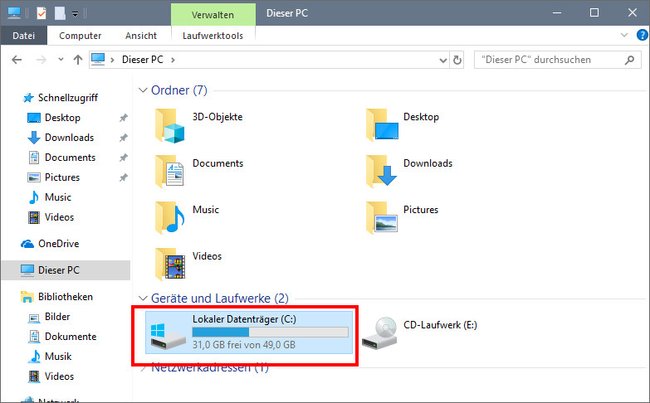The width and height of the screenshot is (650, 403).
Task: Click Dieser PC in the address bar path
Action: [x=142, y=60]
